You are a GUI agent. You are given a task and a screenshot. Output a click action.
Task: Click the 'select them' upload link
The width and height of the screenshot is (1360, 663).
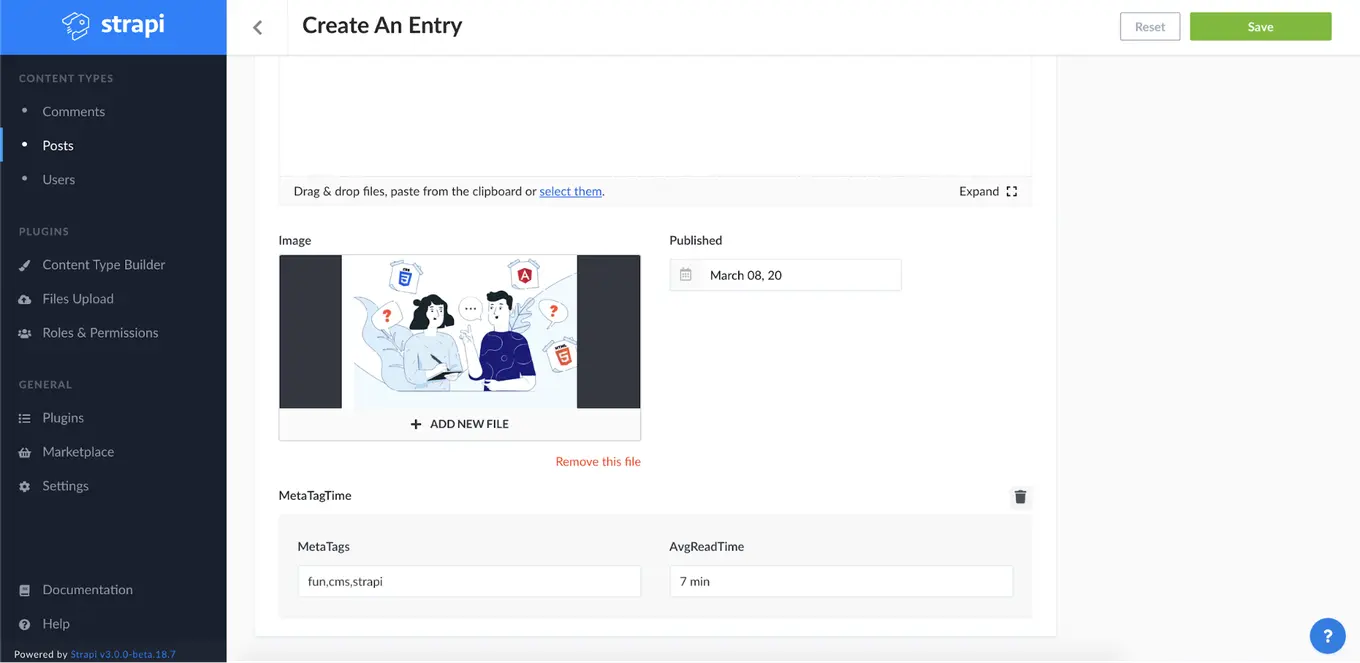point(570,190)
